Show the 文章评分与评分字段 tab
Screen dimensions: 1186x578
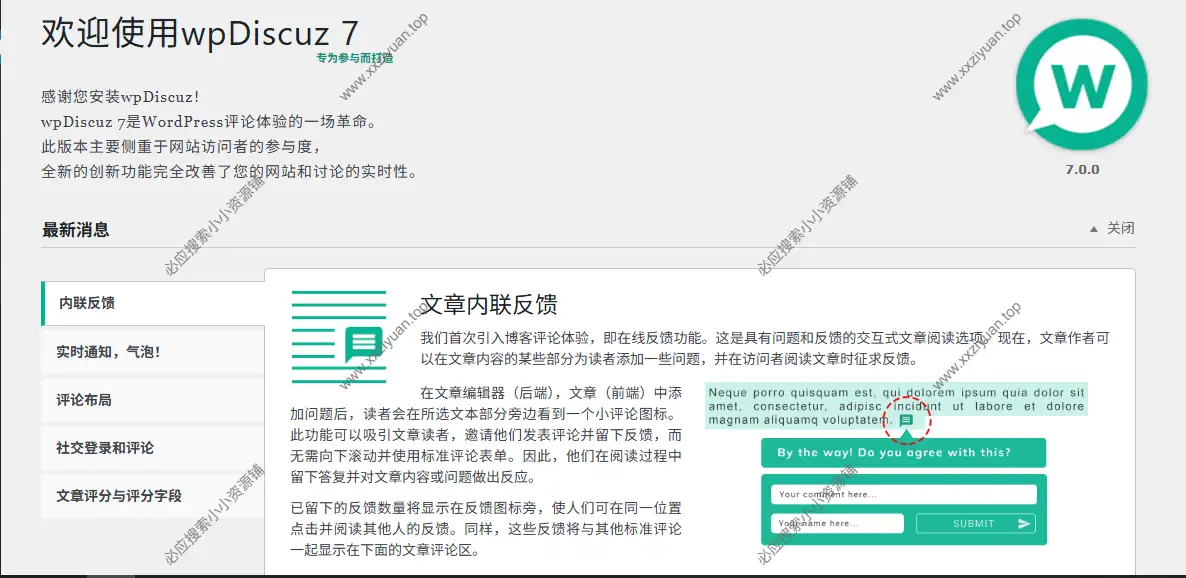click(119, 496)
